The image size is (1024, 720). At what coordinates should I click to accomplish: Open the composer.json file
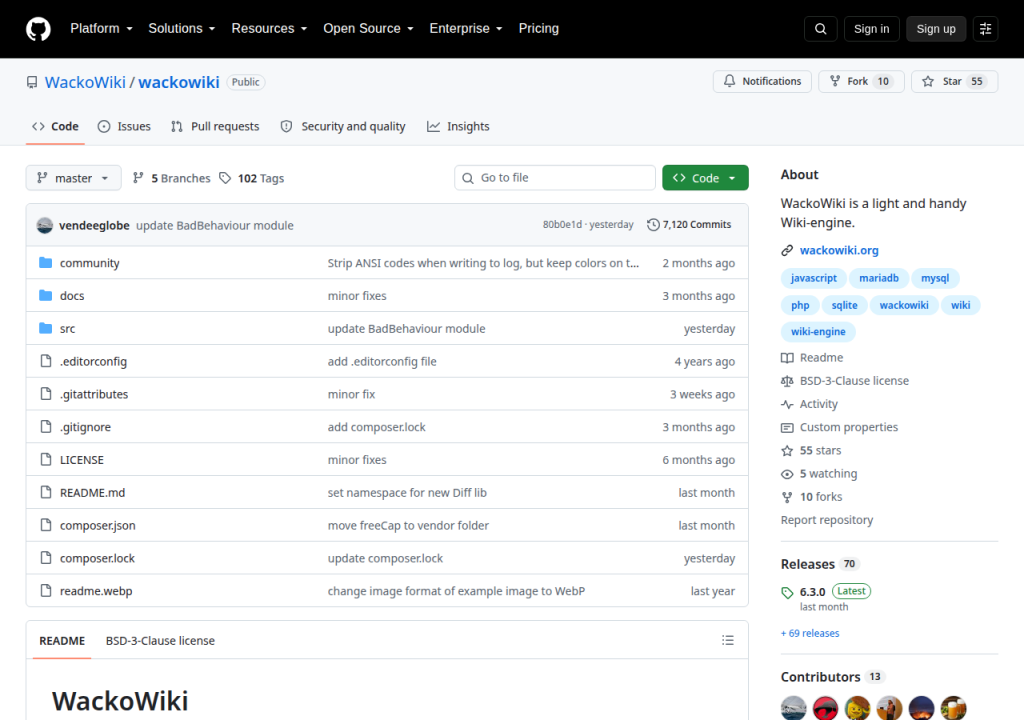pos(98,525)
